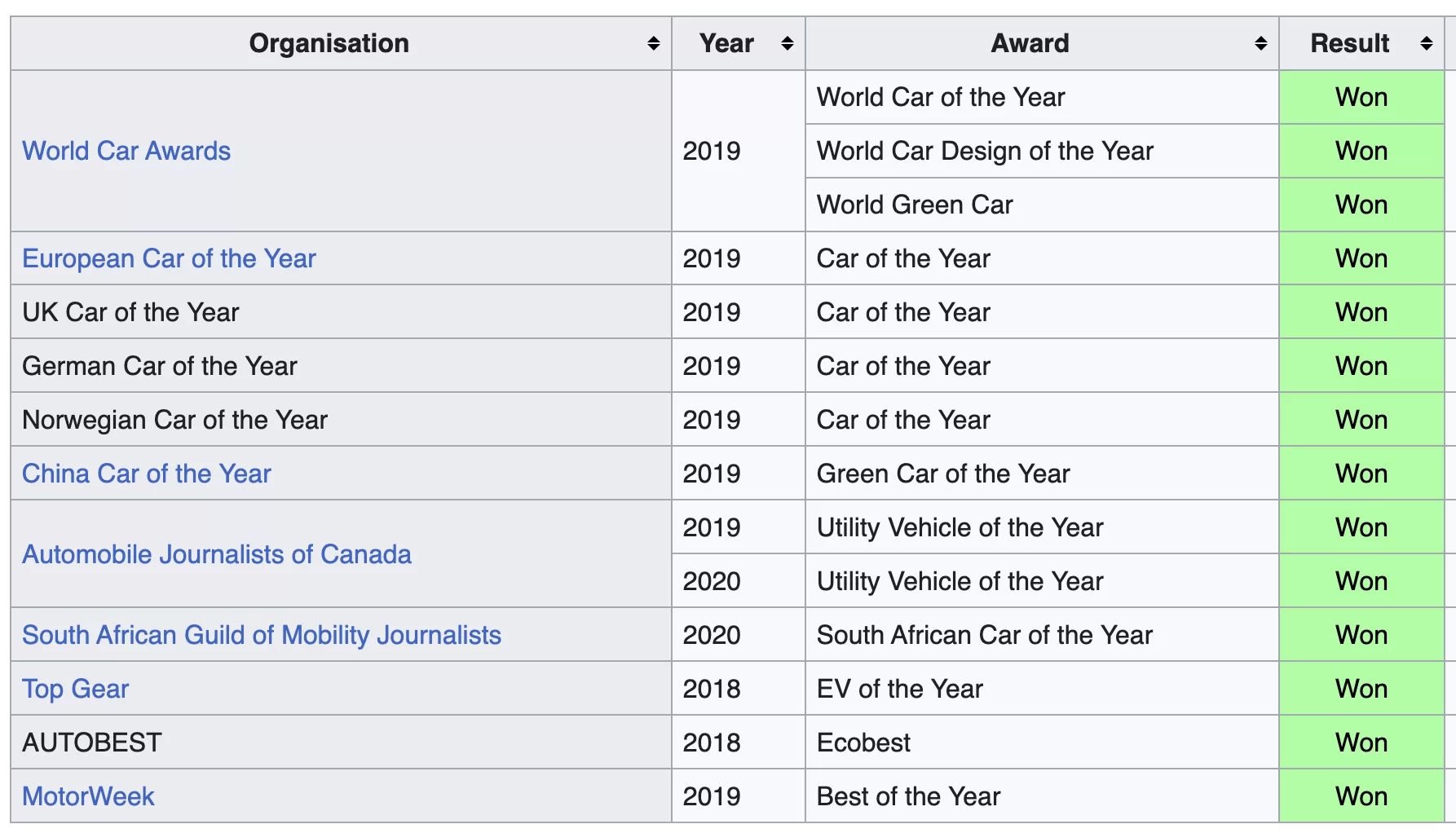
Task: Sort table by Organisation column arrows
Action: click(653, 43)
